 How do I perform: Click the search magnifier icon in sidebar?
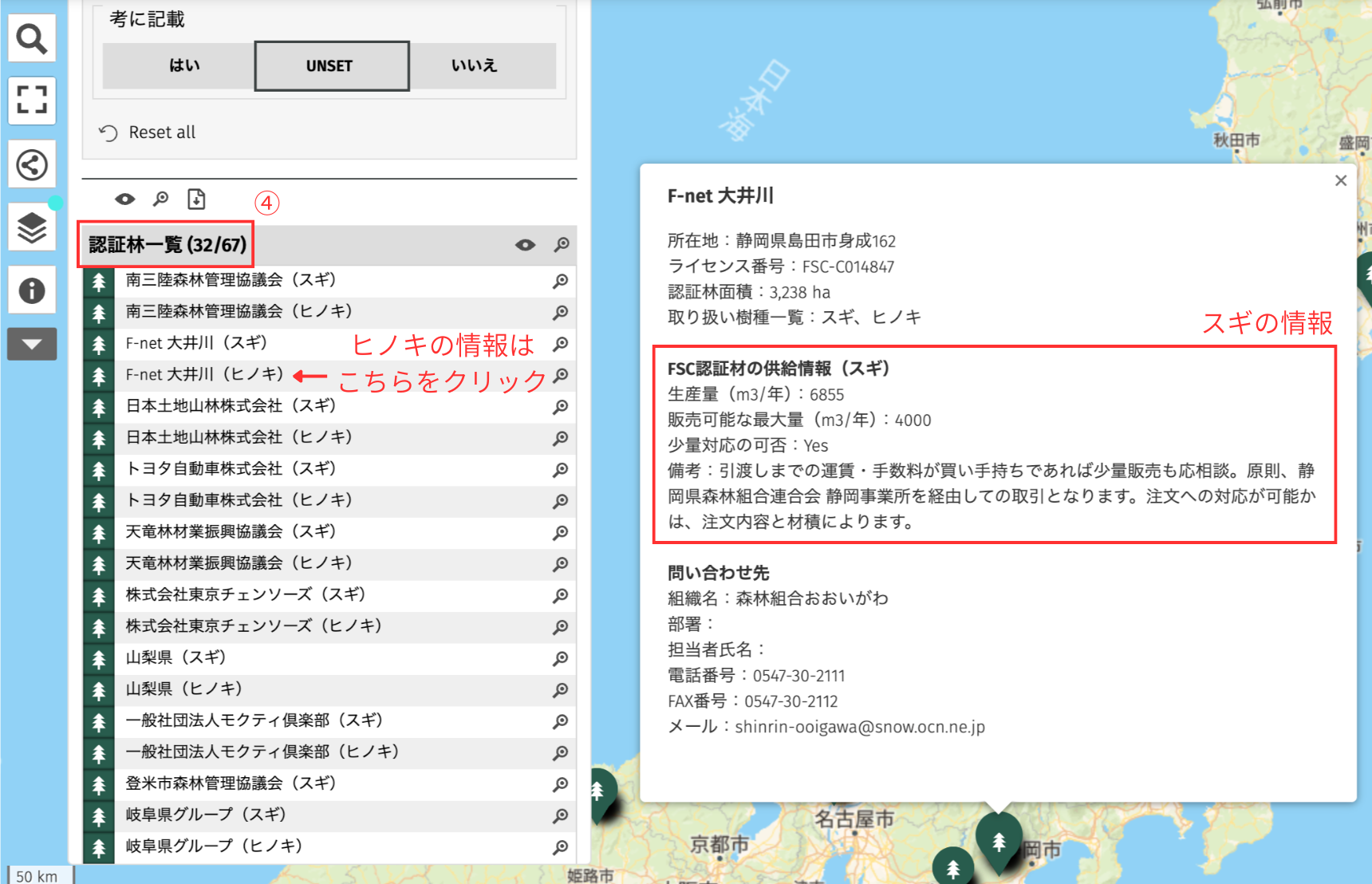(32, 38)
